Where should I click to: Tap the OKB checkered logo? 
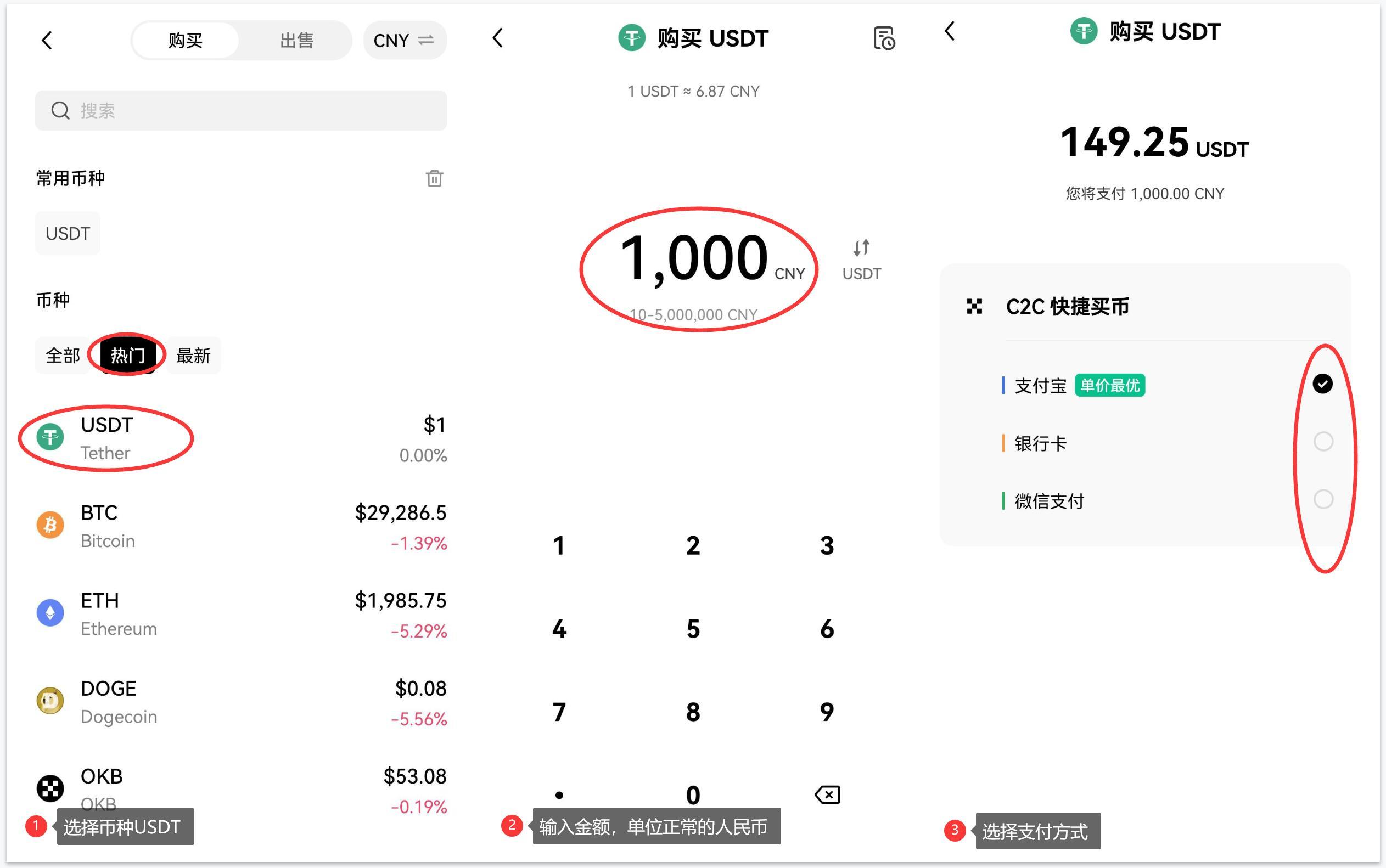[50, 788]
